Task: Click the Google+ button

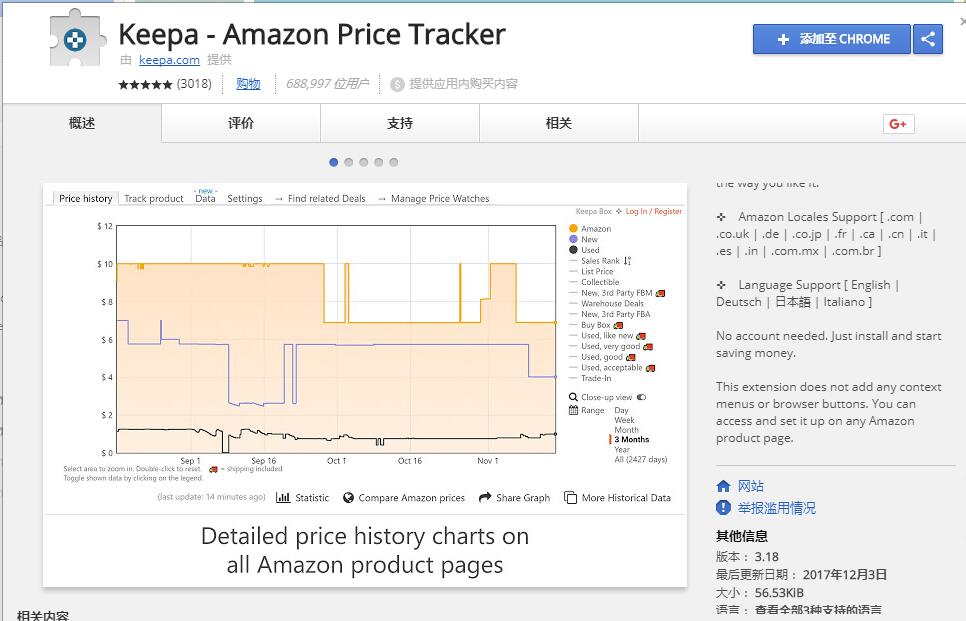Action: tap(898, 124)
